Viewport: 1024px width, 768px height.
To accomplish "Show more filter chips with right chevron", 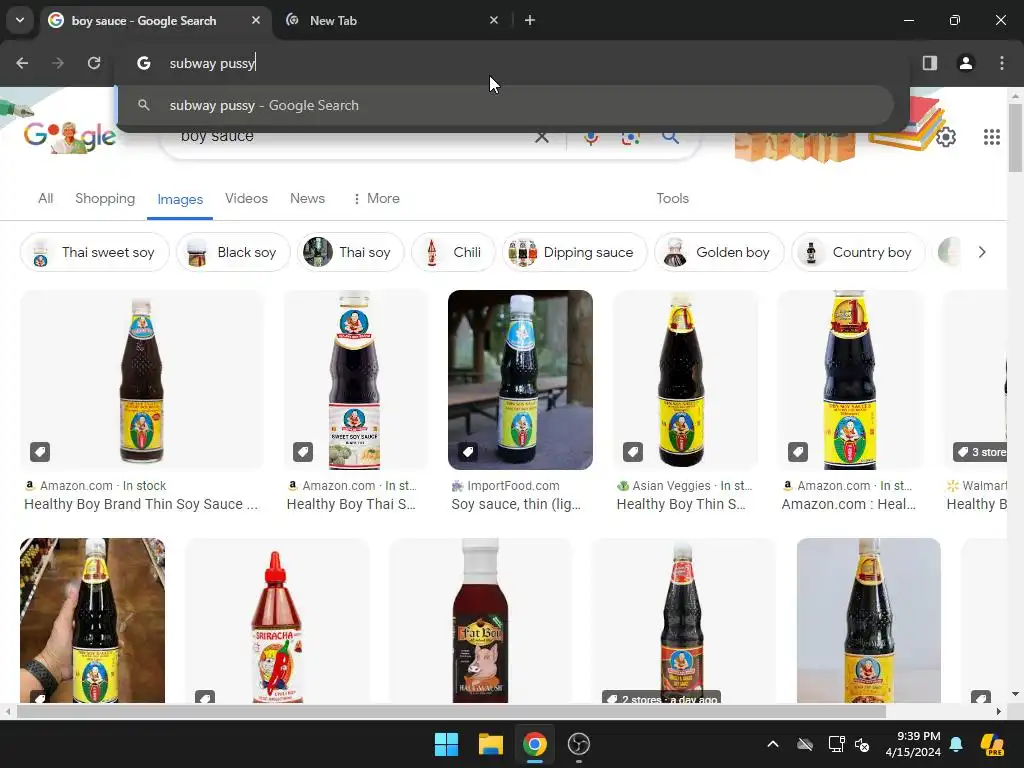I will coord(982,252).
